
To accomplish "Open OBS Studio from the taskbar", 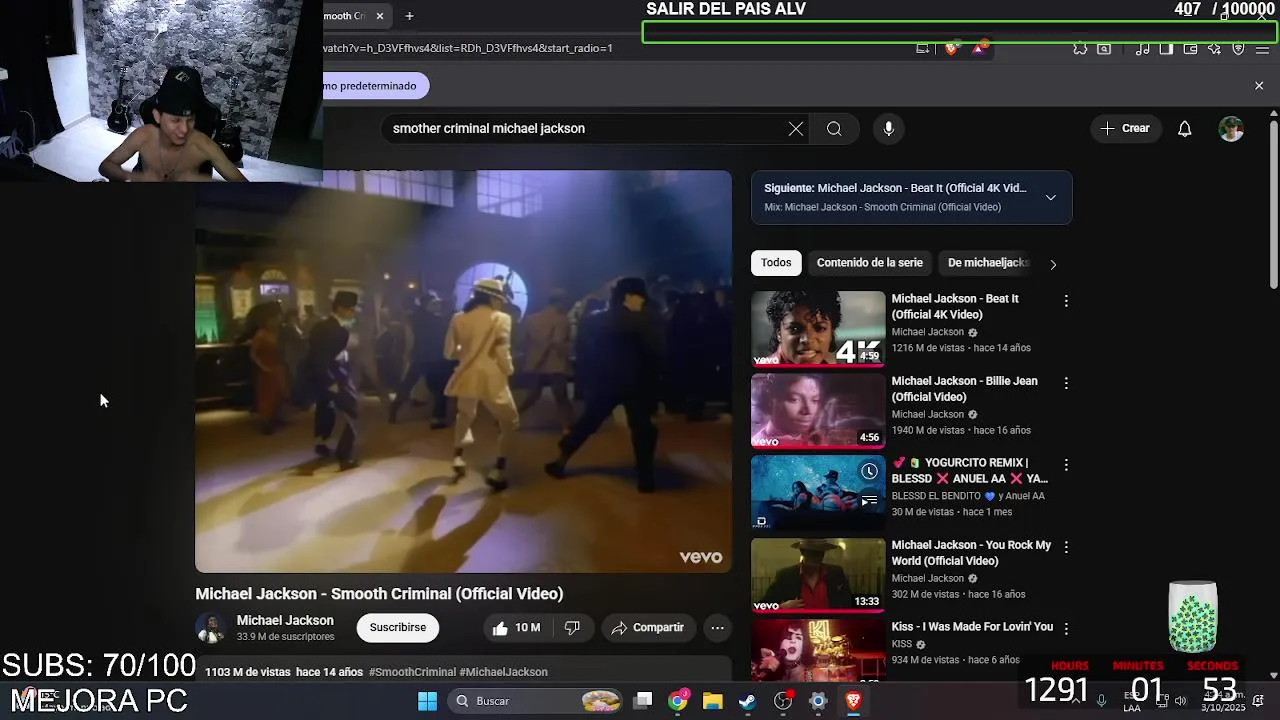I will click(x=783, y=701).
